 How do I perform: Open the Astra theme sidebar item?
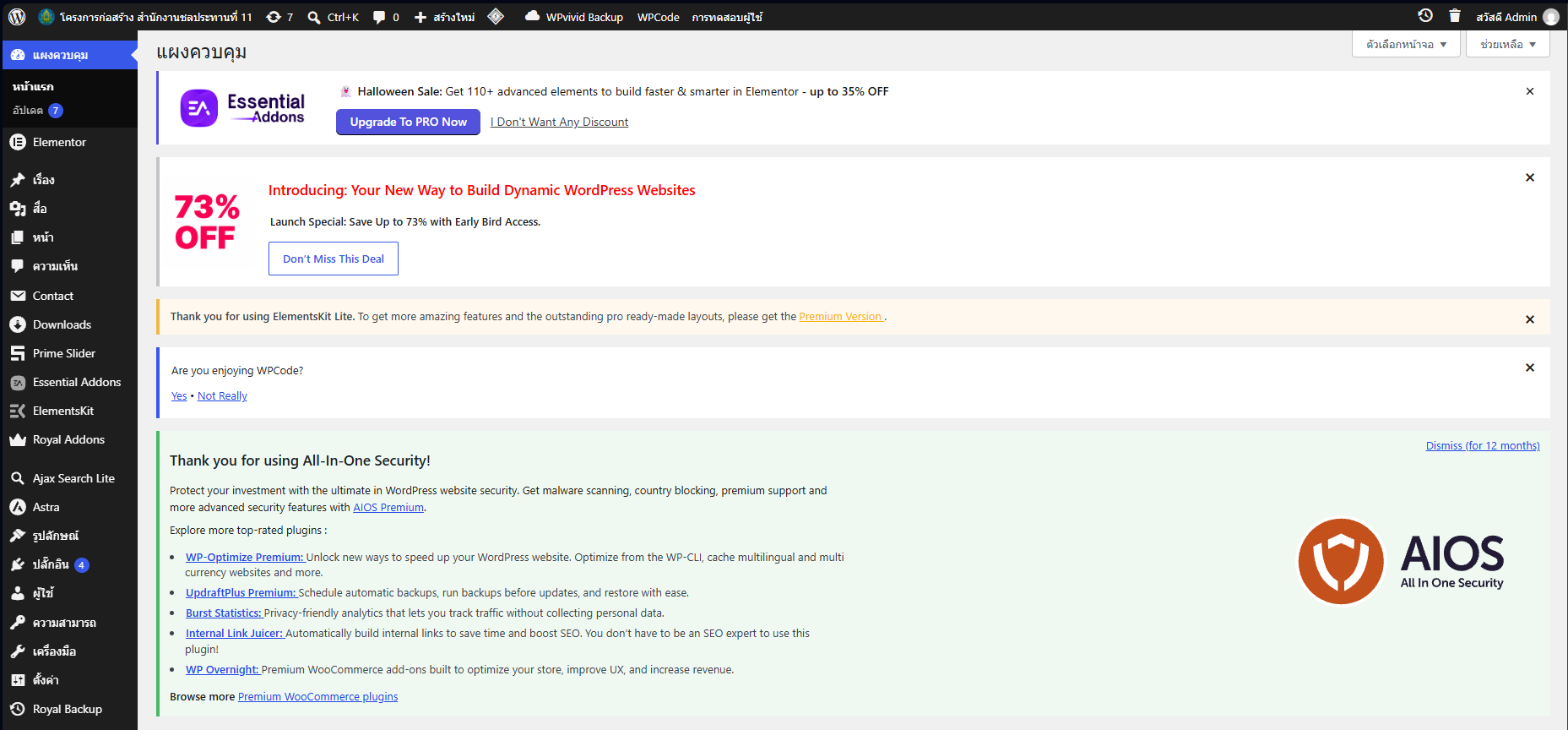(x=68, y=507)
